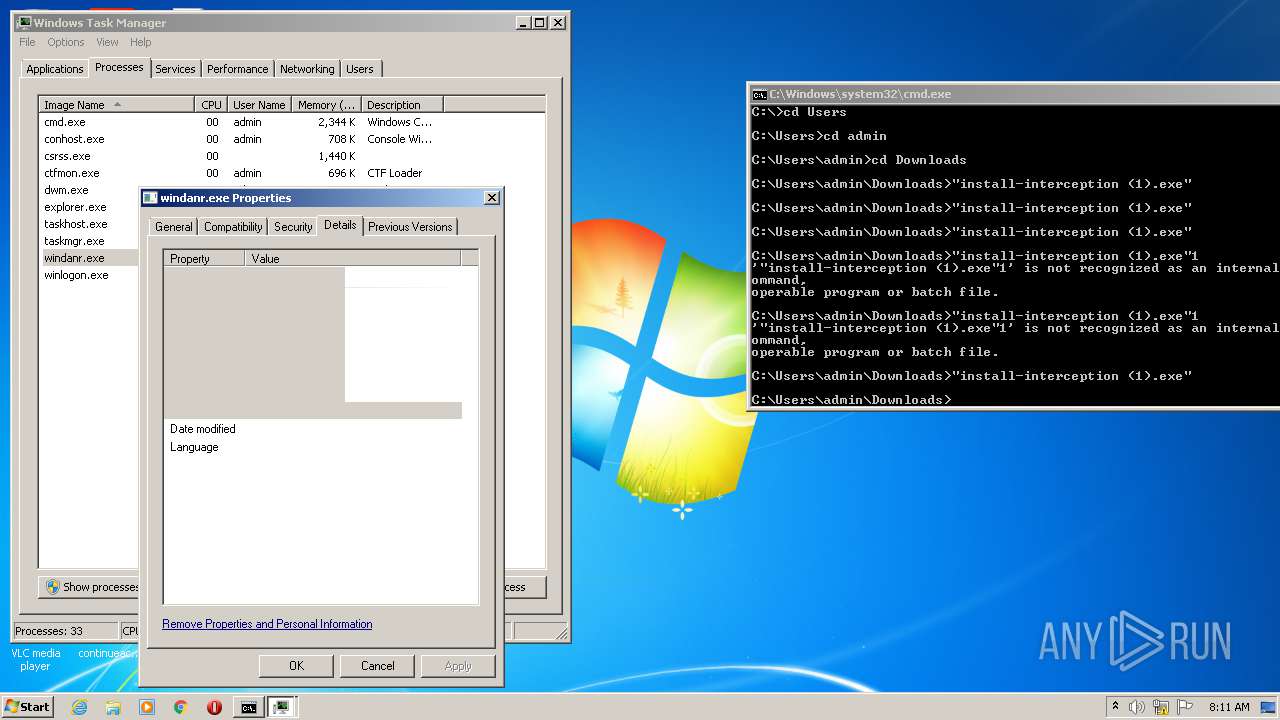Minimize the Task Manager window
This screenshot has width=1280, height=720.
[523, 23]
